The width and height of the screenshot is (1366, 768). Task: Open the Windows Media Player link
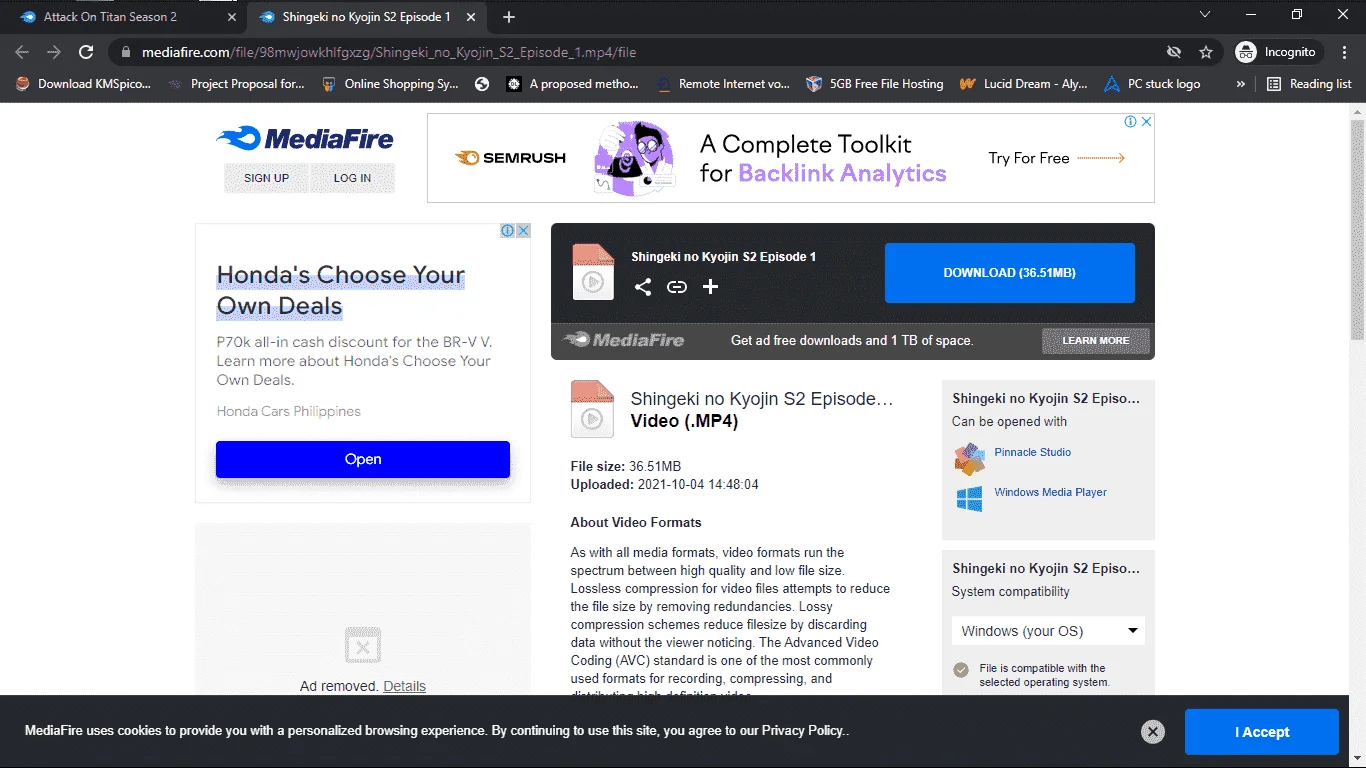point(1050,492)
